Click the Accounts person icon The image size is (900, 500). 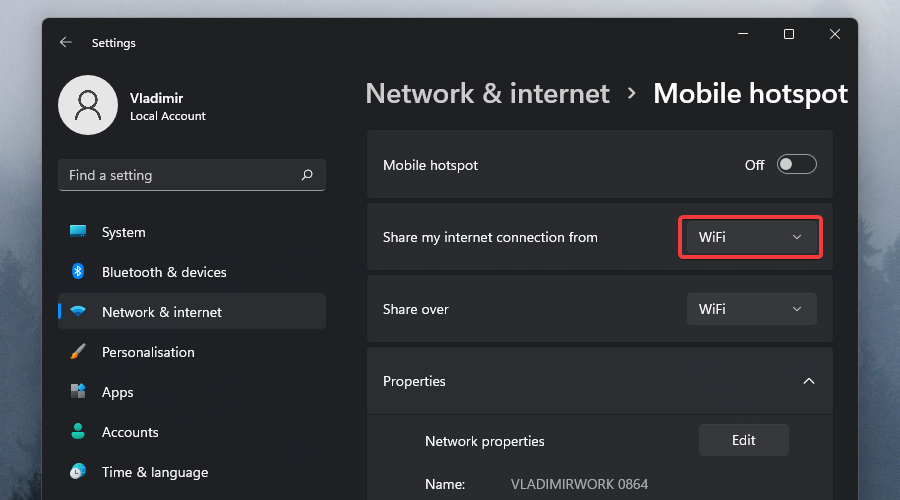click(x=78, y=432)
